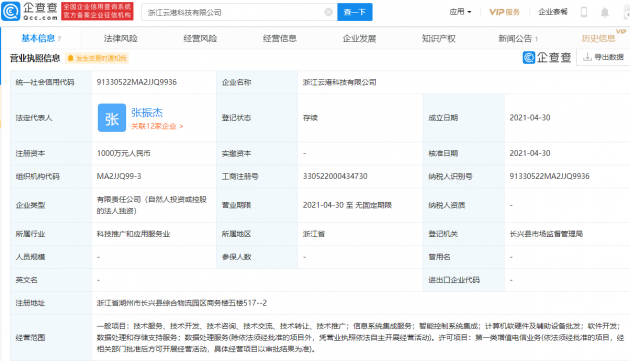Click the 统一社会信用代码 label
The width and height of the screenshot is (630, 361).
45,82
